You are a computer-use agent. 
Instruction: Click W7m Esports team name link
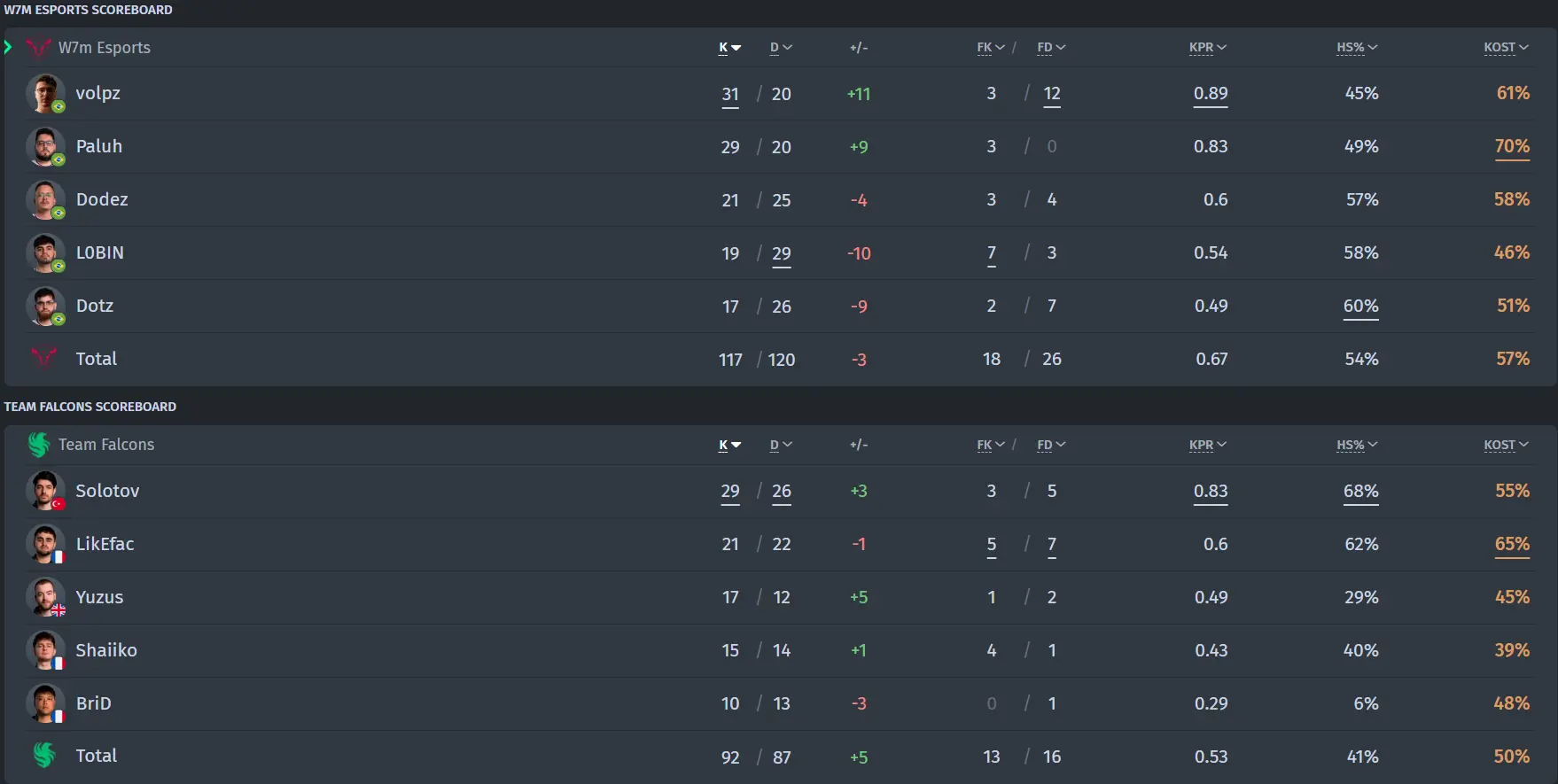click(105, 48)
